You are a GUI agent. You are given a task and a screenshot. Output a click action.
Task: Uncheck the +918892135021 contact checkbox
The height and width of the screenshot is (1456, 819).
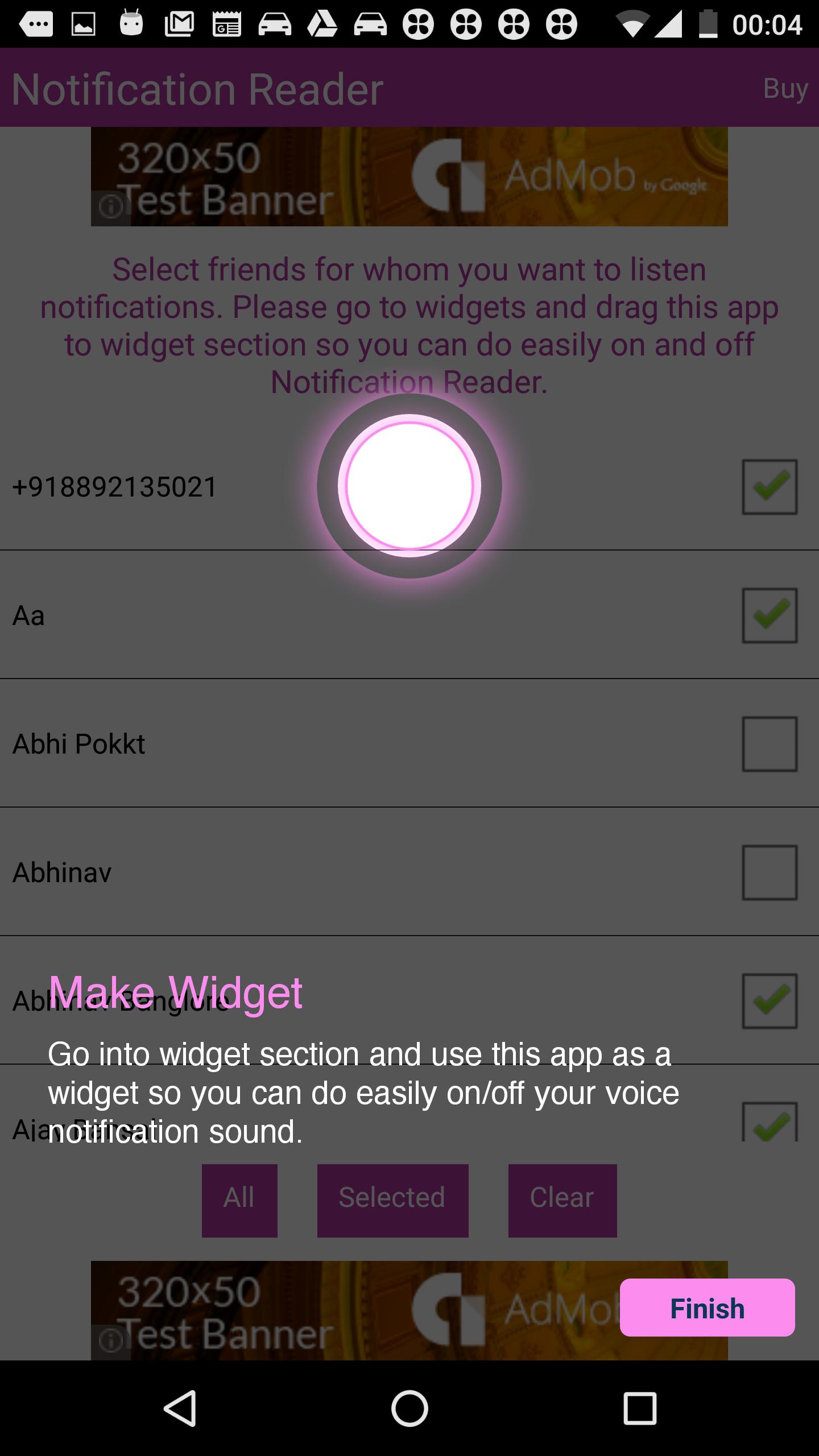(x=770, y=487)
